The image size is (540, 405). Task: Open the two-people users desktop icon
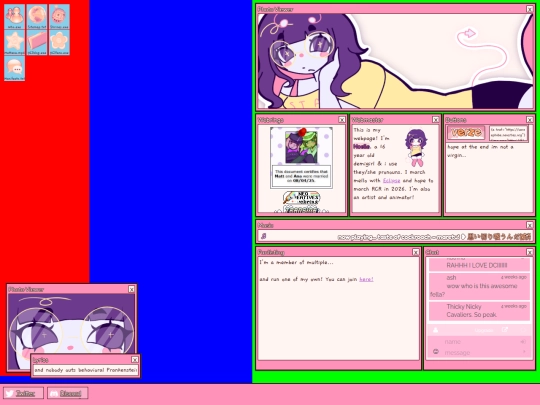point(14,17)
